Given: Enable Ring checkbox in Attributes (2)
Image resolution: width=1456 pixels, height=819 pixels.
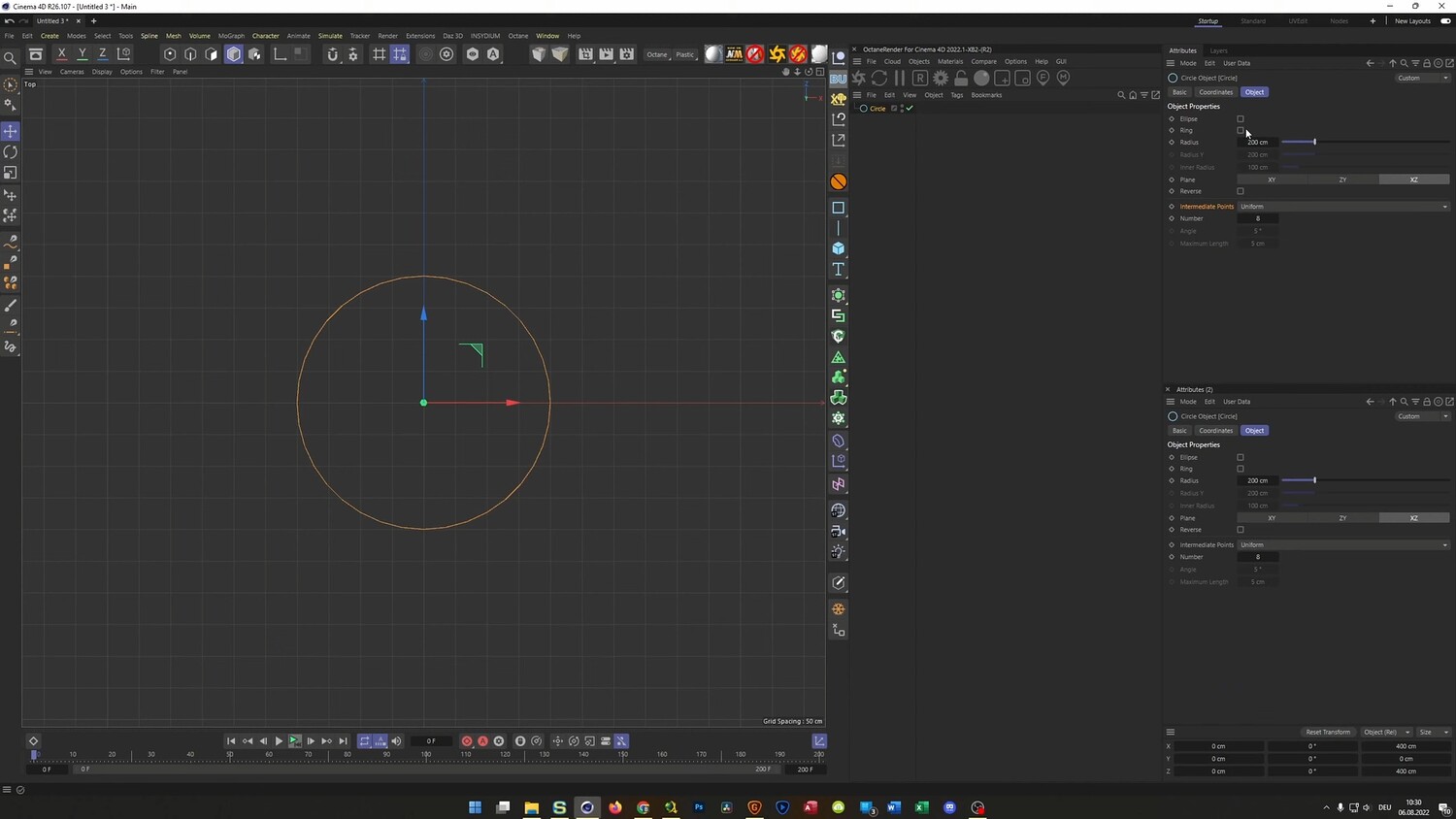Looking at the screenshot, I should tap(1241, 469).
